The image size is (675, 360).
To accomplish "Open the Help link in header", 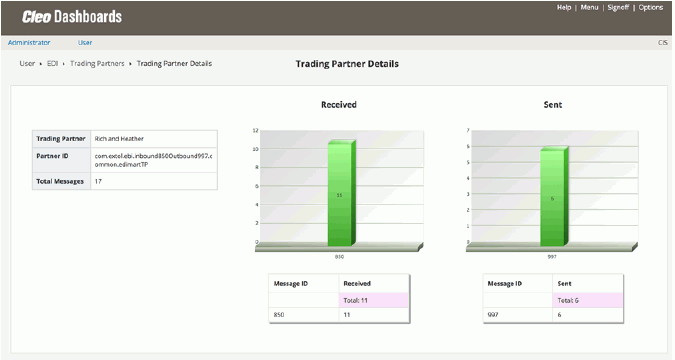I will pyautogui.click(x=564, y=7).
